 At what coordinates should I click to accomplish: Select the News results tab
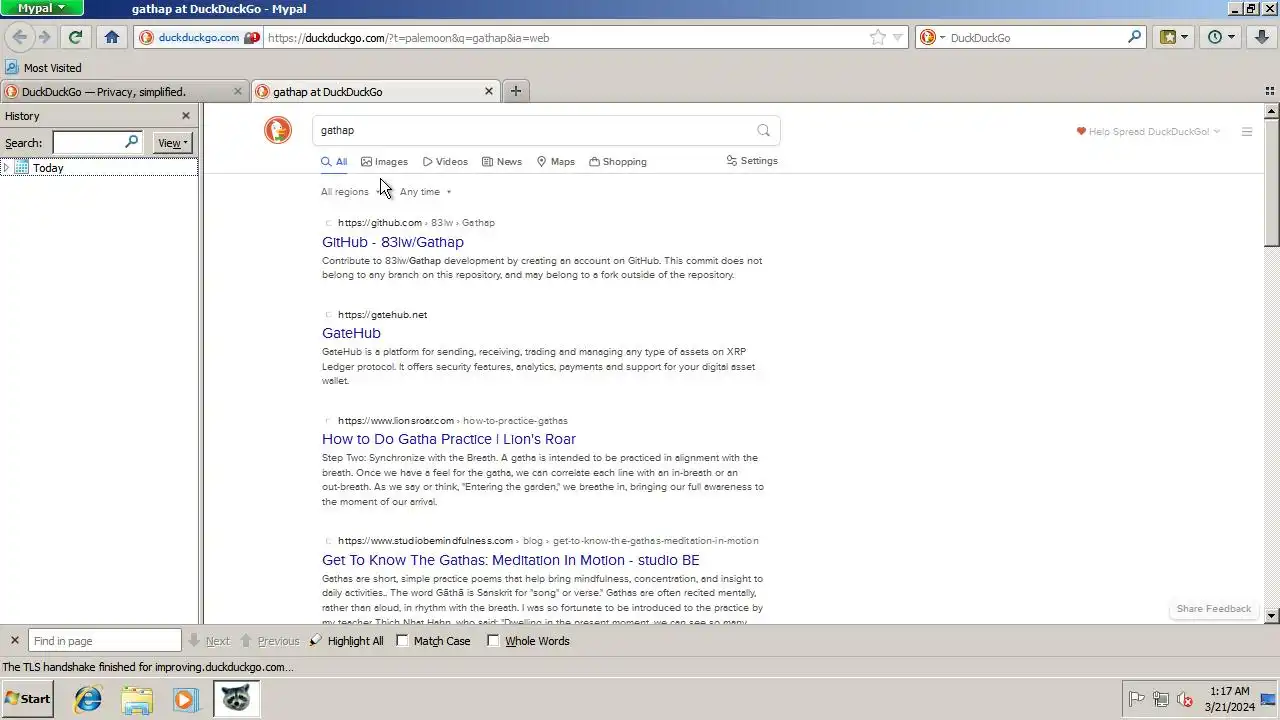(502, 161)
